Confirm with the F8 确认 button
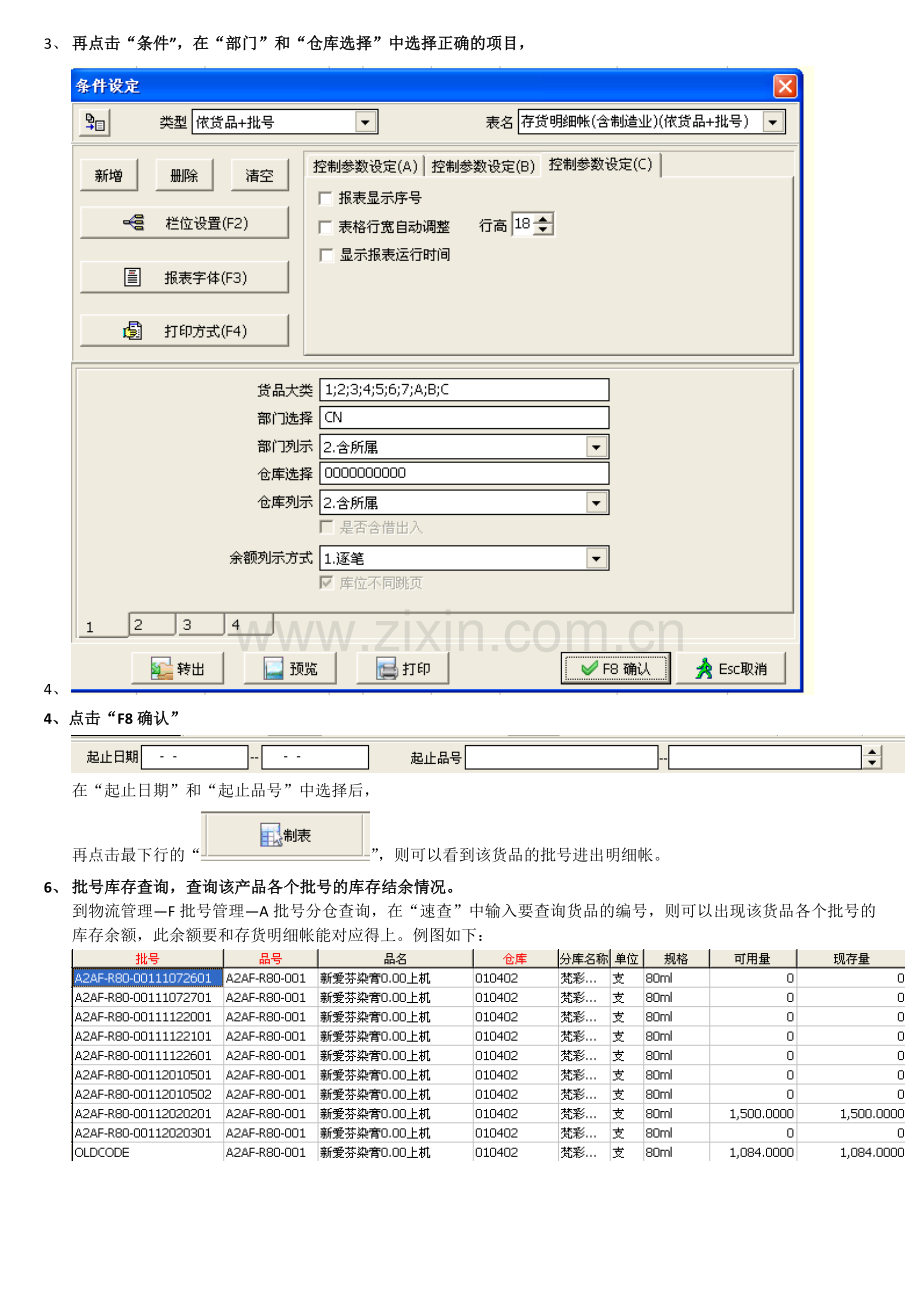920x1302 pixels. (615, 668)
